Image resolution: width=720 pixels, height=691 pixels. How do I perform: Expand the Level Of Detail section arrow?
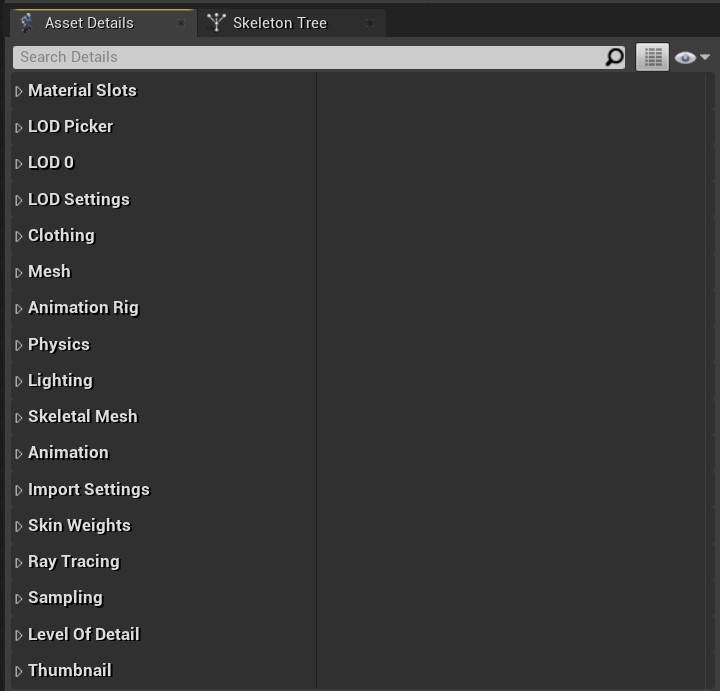point(18,635)
